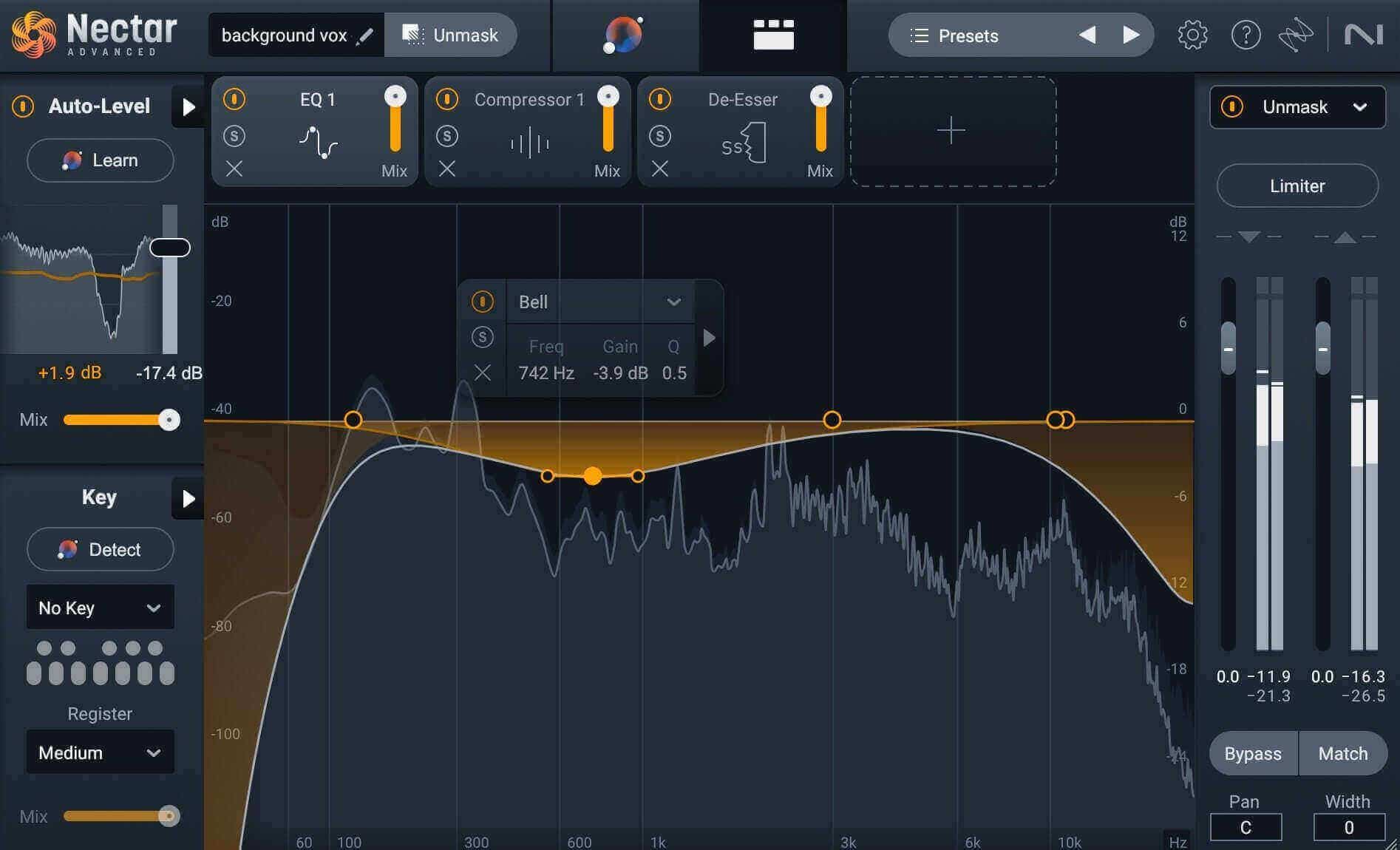Open the help question mark
The height and width of the screenshot is (850, 1400).
pos(1246,35)
